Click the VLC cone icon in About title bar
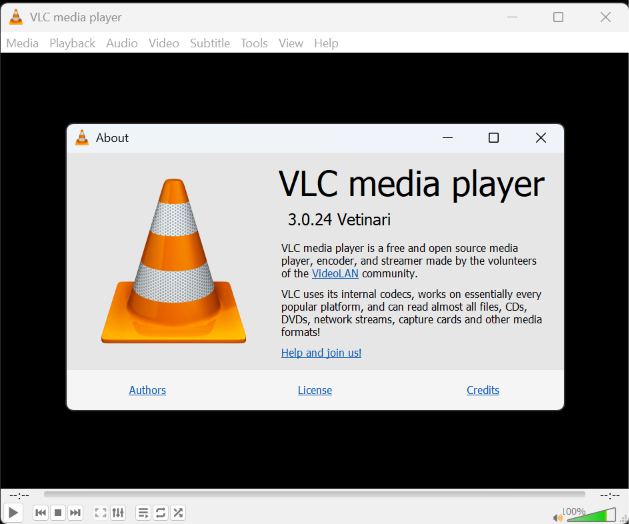This screenshot has width=629, height=524. [x=82, y=138]
